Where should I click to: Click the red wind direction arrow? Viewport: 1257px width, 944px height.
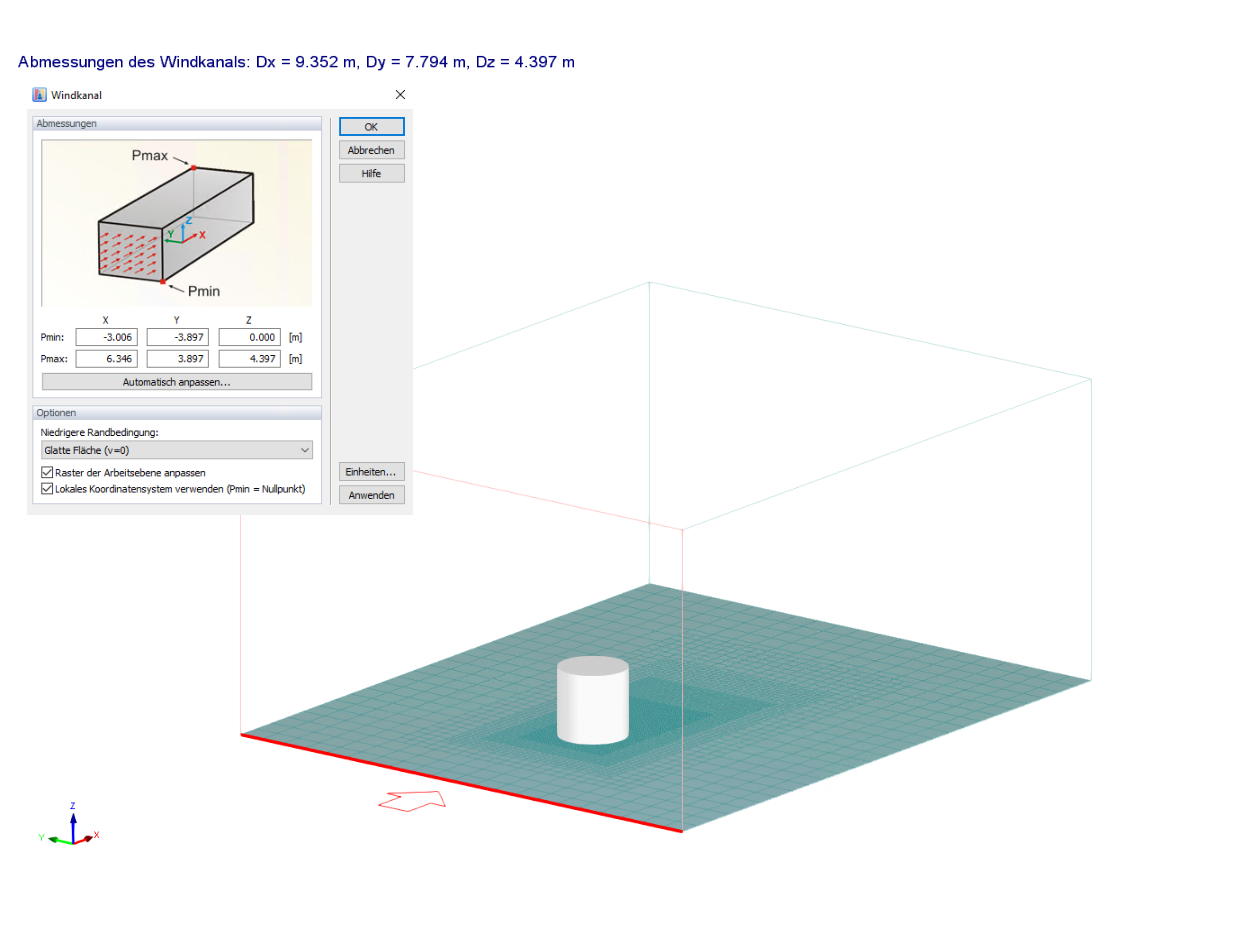click(x=411, y=800)
